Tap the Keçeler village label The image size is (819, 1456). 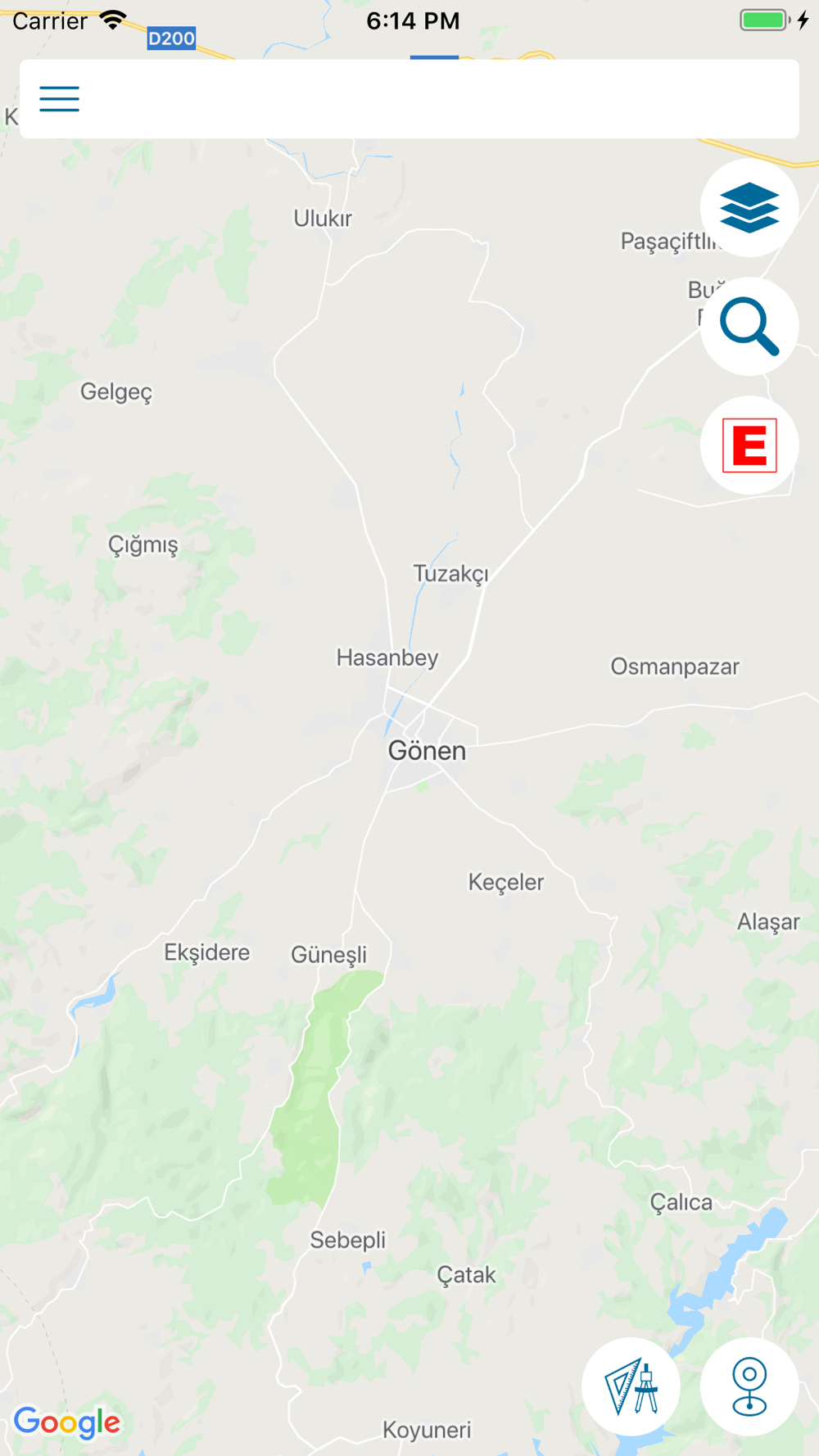pos(506,882)
